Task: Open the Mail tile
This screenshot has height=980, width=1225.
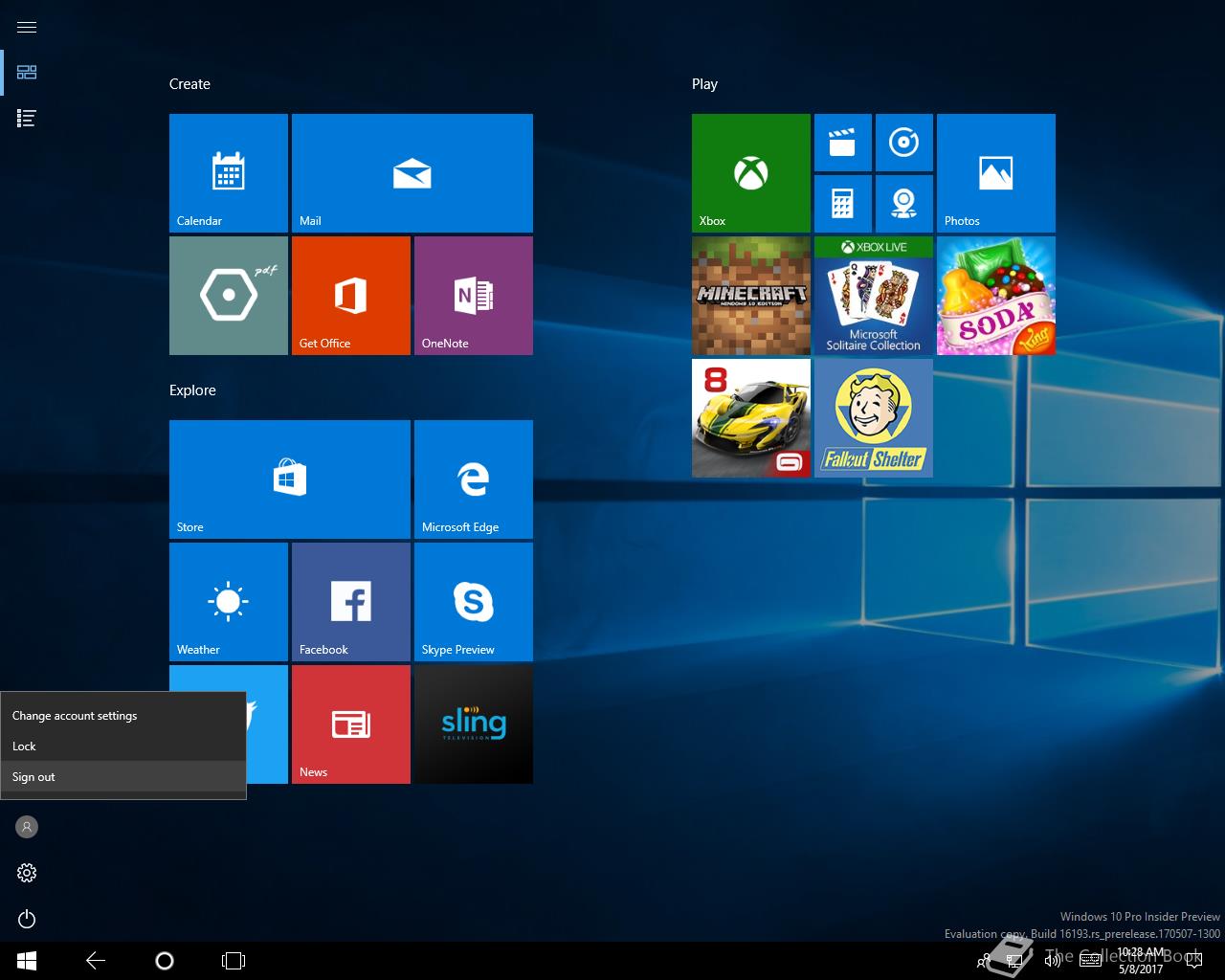Action: pyautogui.click(x=412, y=173)
